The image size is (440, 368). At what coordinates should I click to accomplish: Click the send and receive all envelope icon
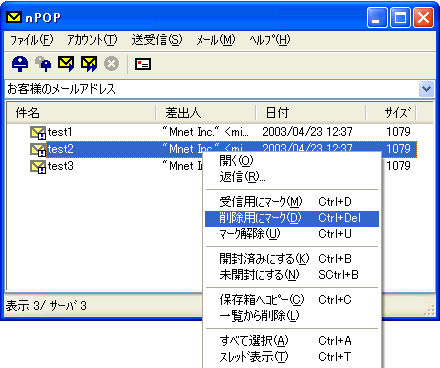[89, 64]
